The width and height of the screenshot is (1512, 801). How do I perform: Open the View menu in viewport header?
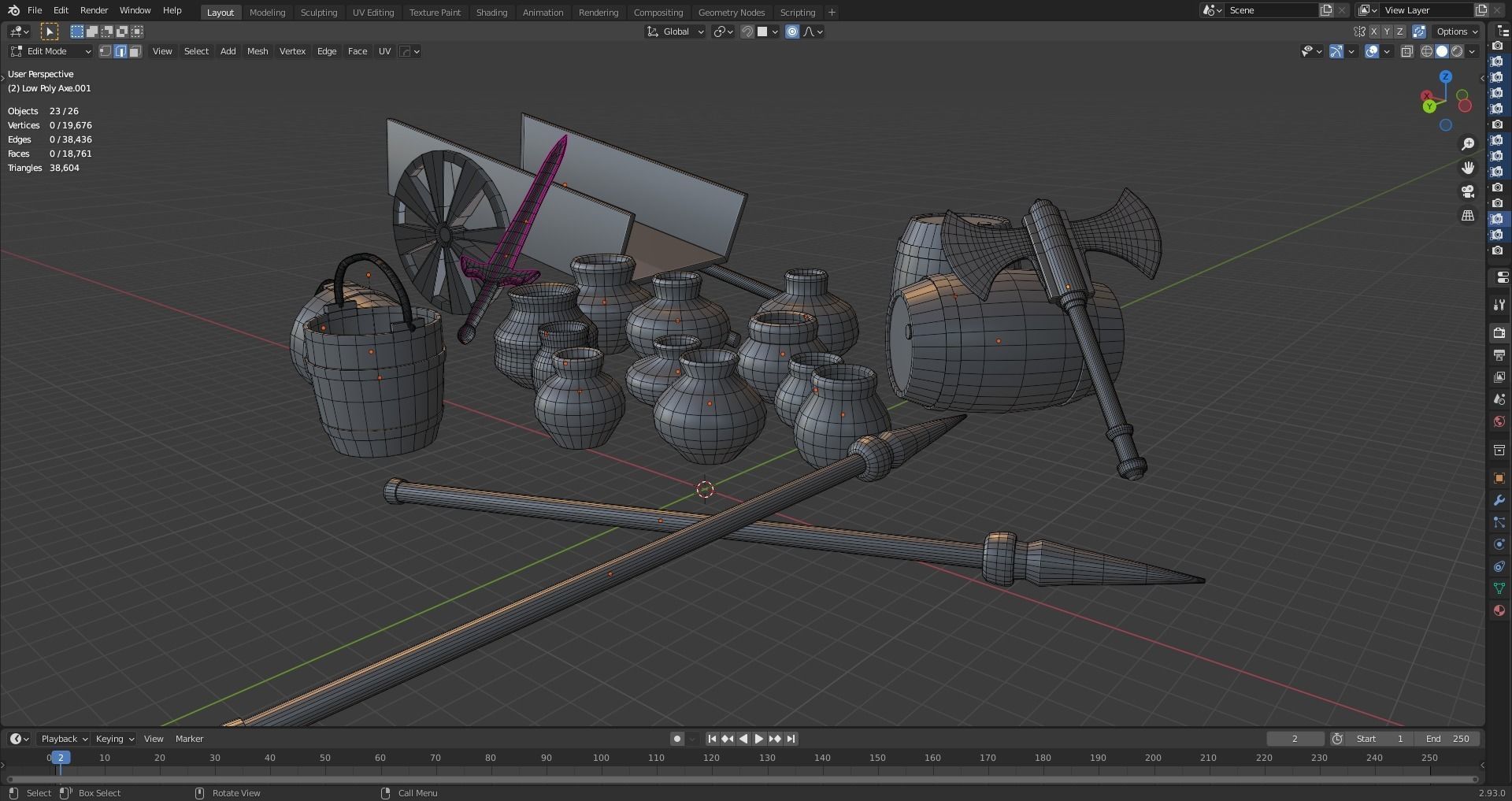tap(162, 51)
